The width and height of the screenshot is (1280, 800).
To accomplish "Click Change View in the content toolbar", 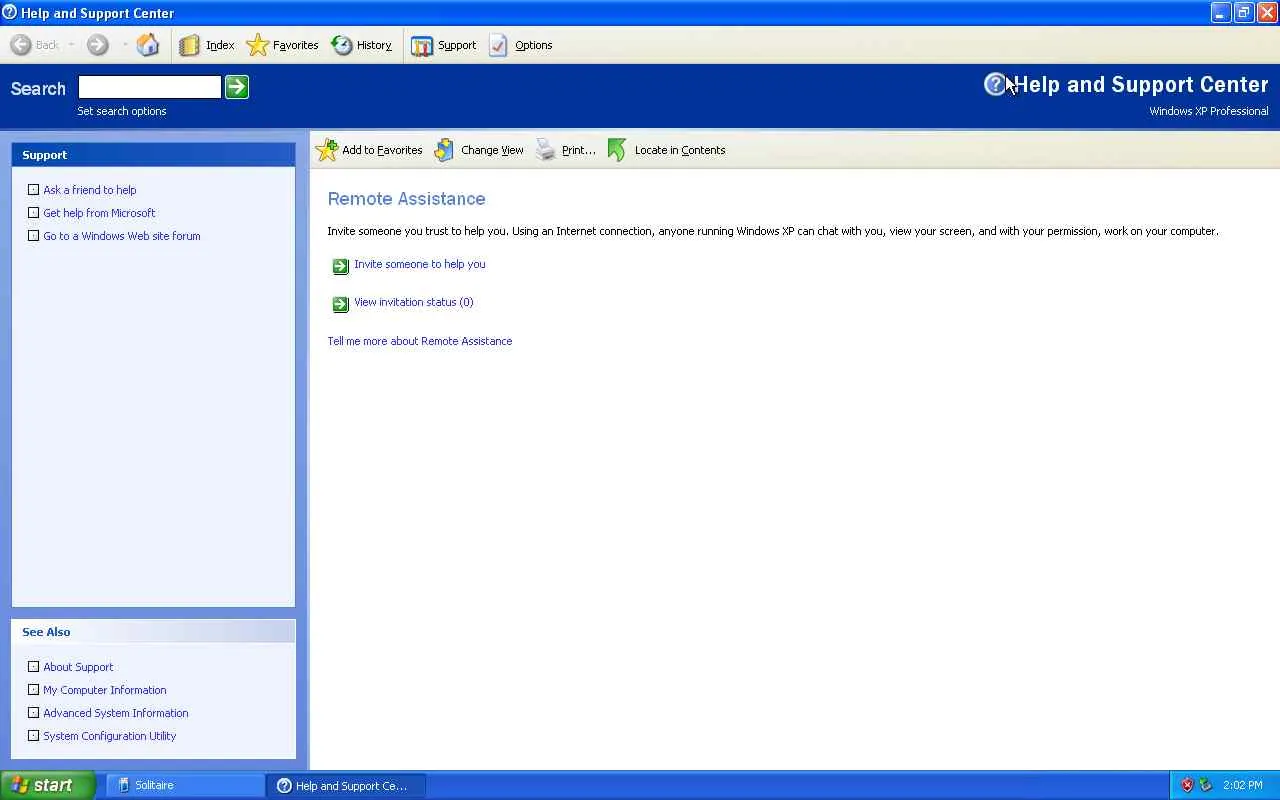I will point(479,150).
